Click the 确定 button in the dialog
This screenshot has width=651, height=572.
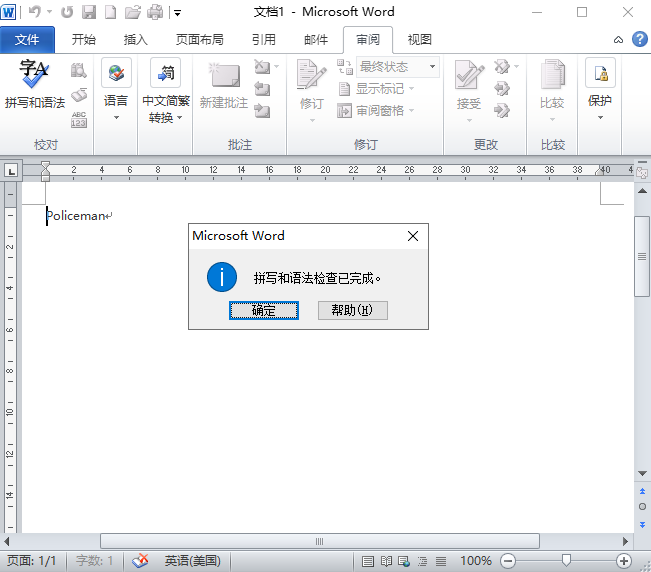tap(264, 310)
